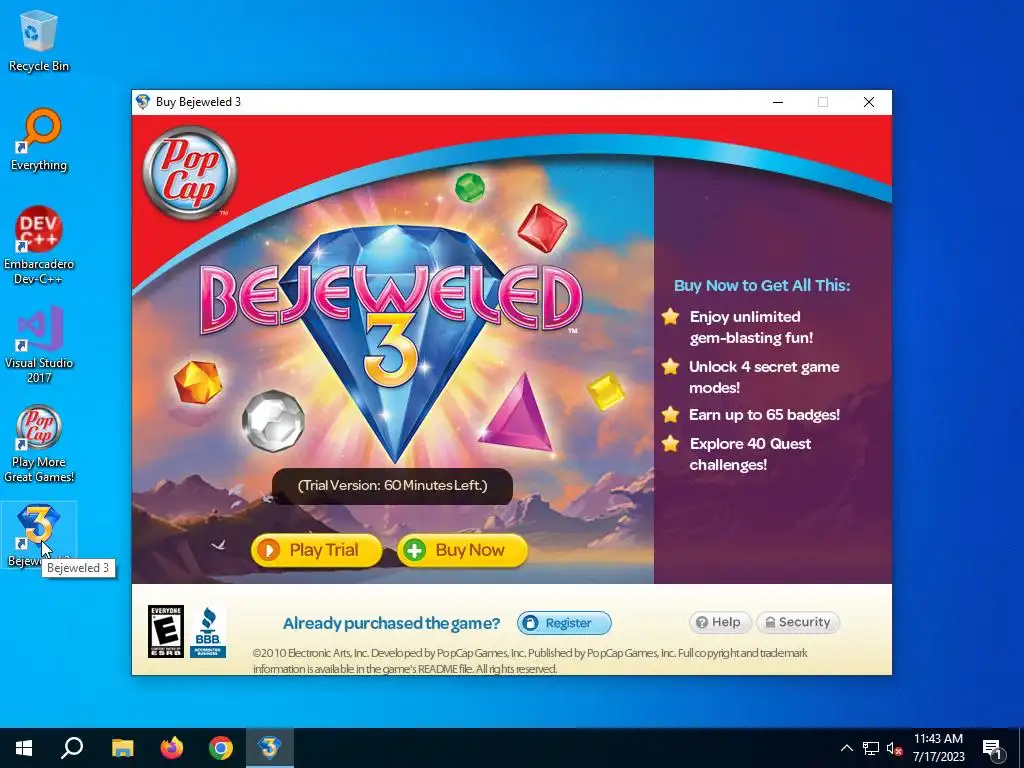Click Bejeweled 3 taskbar button
This screenshot has height=768, width=1024.
[x=270, y=748]
